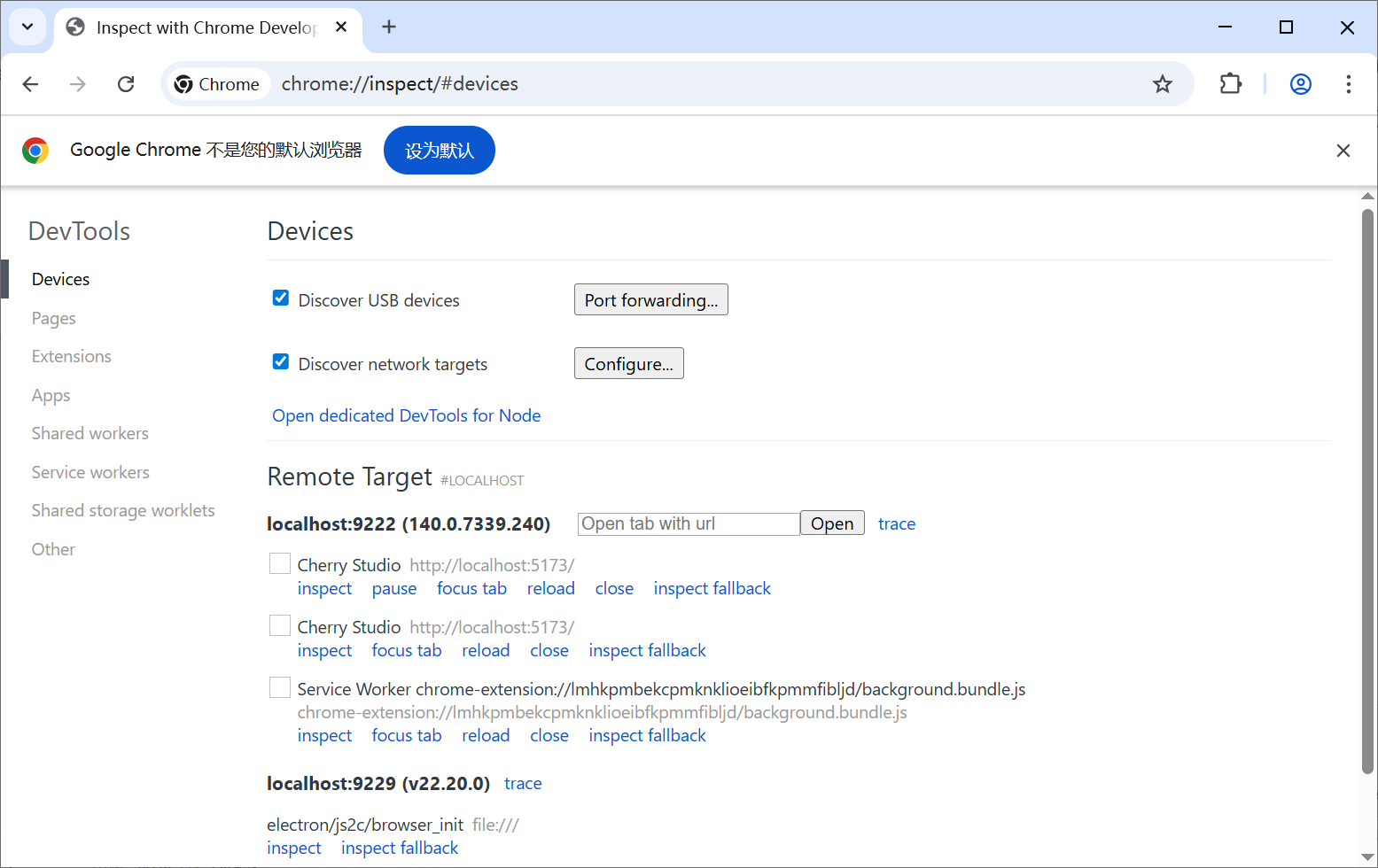Click the scrollbar down arrow
Image resolution: width=1378 pixels, height=868 pixels.
click(x=1367, y=856)
